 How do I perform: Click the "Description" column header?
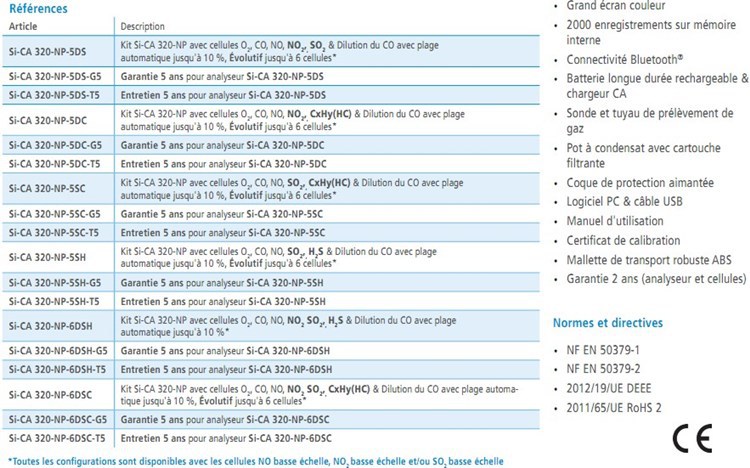(x=144, y=26)
